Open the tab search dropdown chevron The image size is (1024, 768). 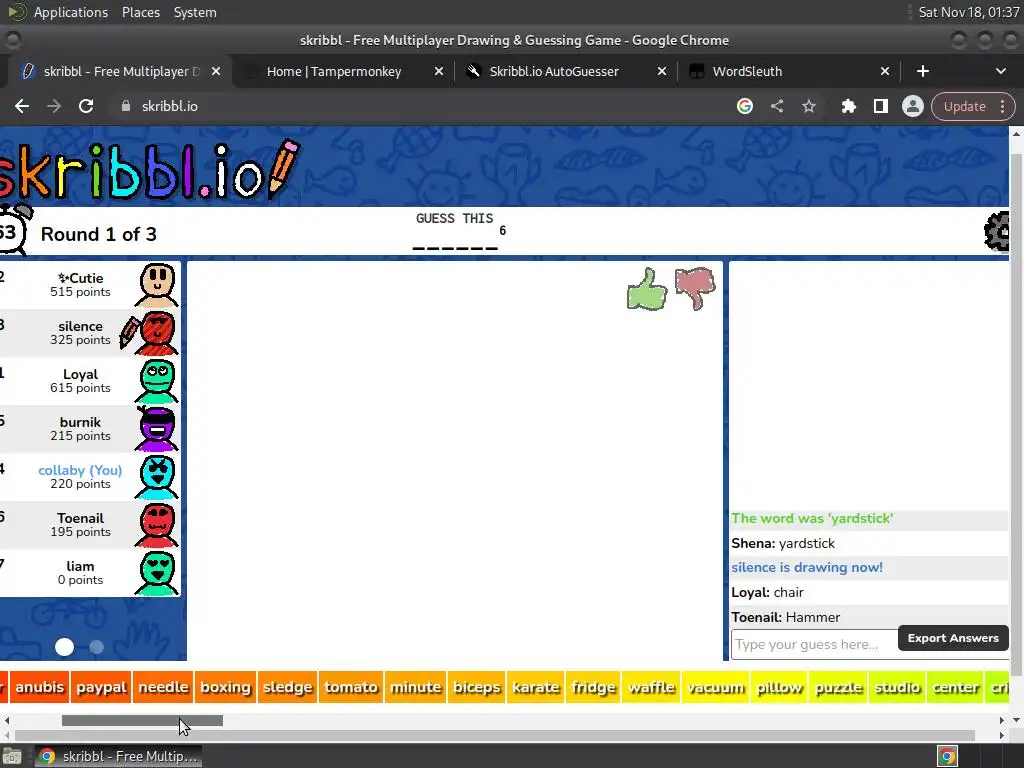(1000, 71)
